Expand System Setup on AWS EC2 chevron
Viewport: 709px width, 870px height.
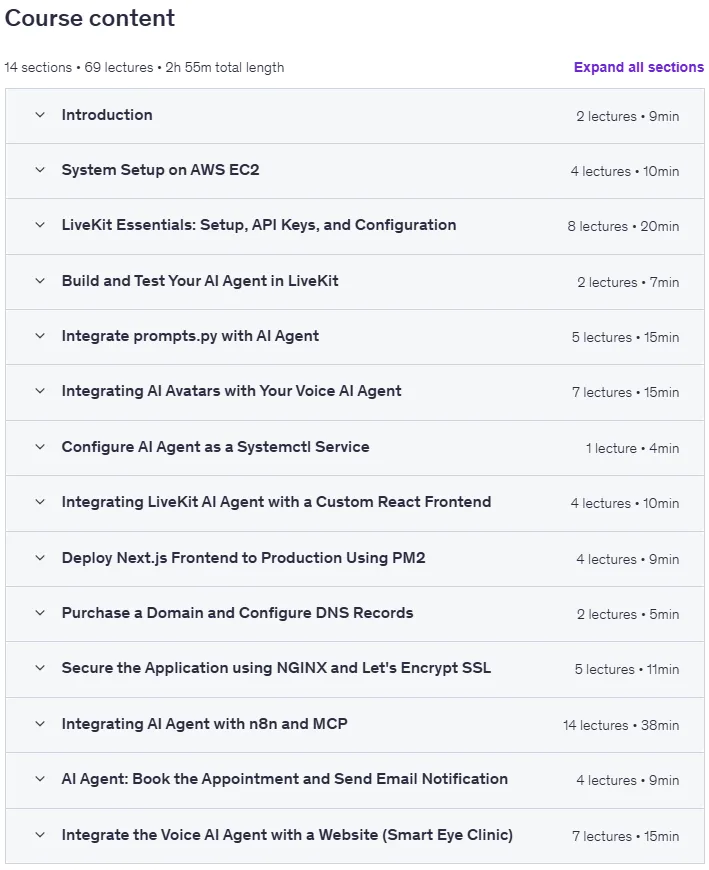click(x=40, y=170)
